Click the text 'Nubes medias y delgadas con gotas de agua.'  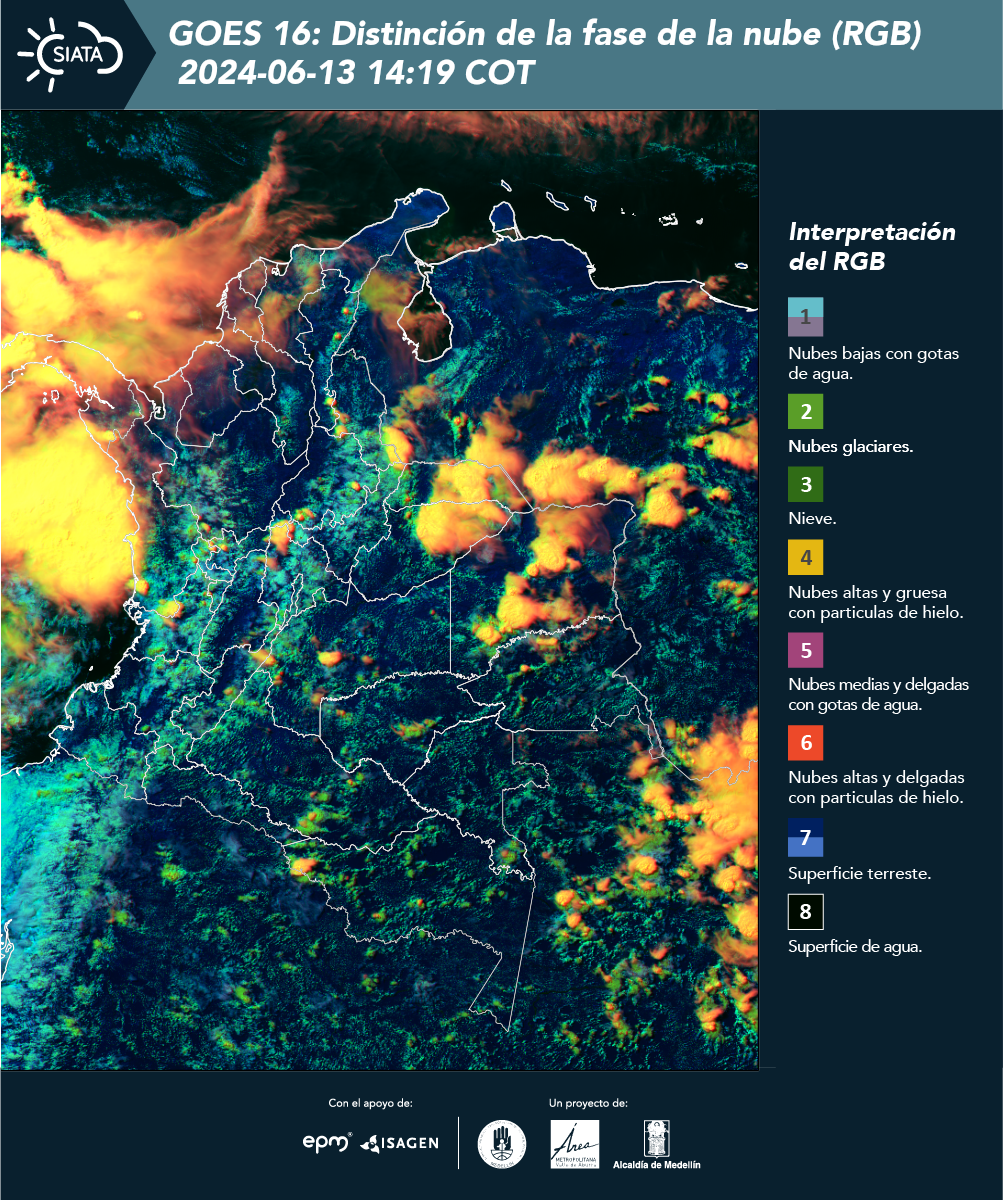878,695
